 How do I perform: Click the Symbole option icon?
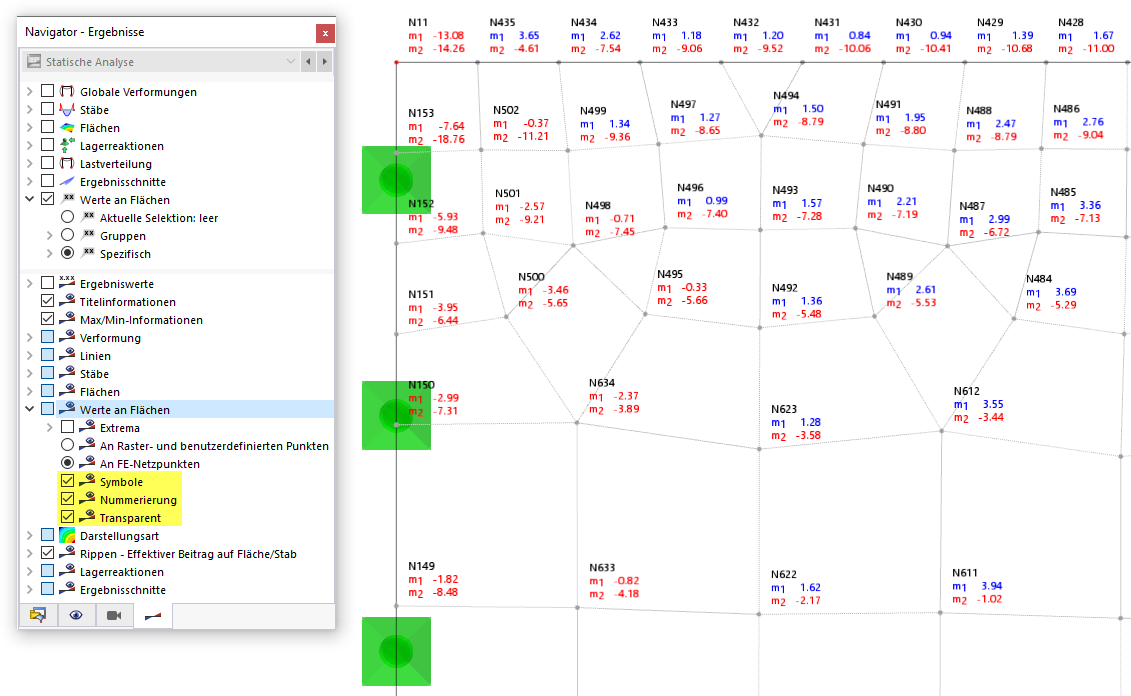[87, 481]
